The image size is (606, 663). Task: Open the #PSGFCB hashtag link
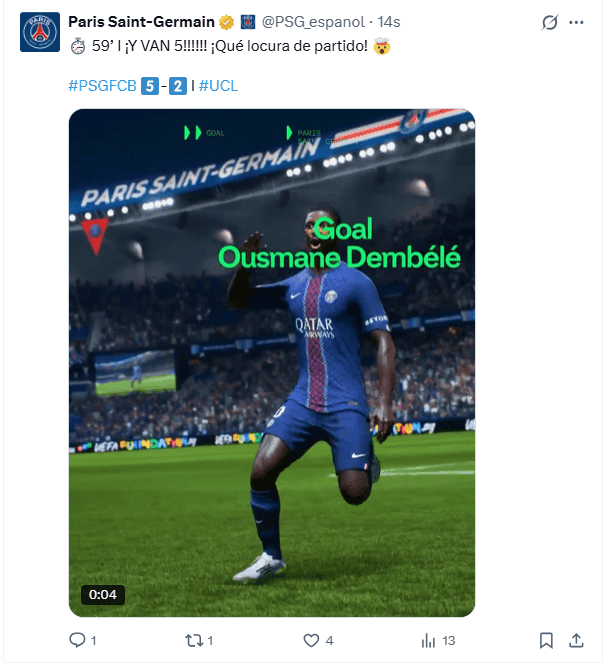[102, 86]
